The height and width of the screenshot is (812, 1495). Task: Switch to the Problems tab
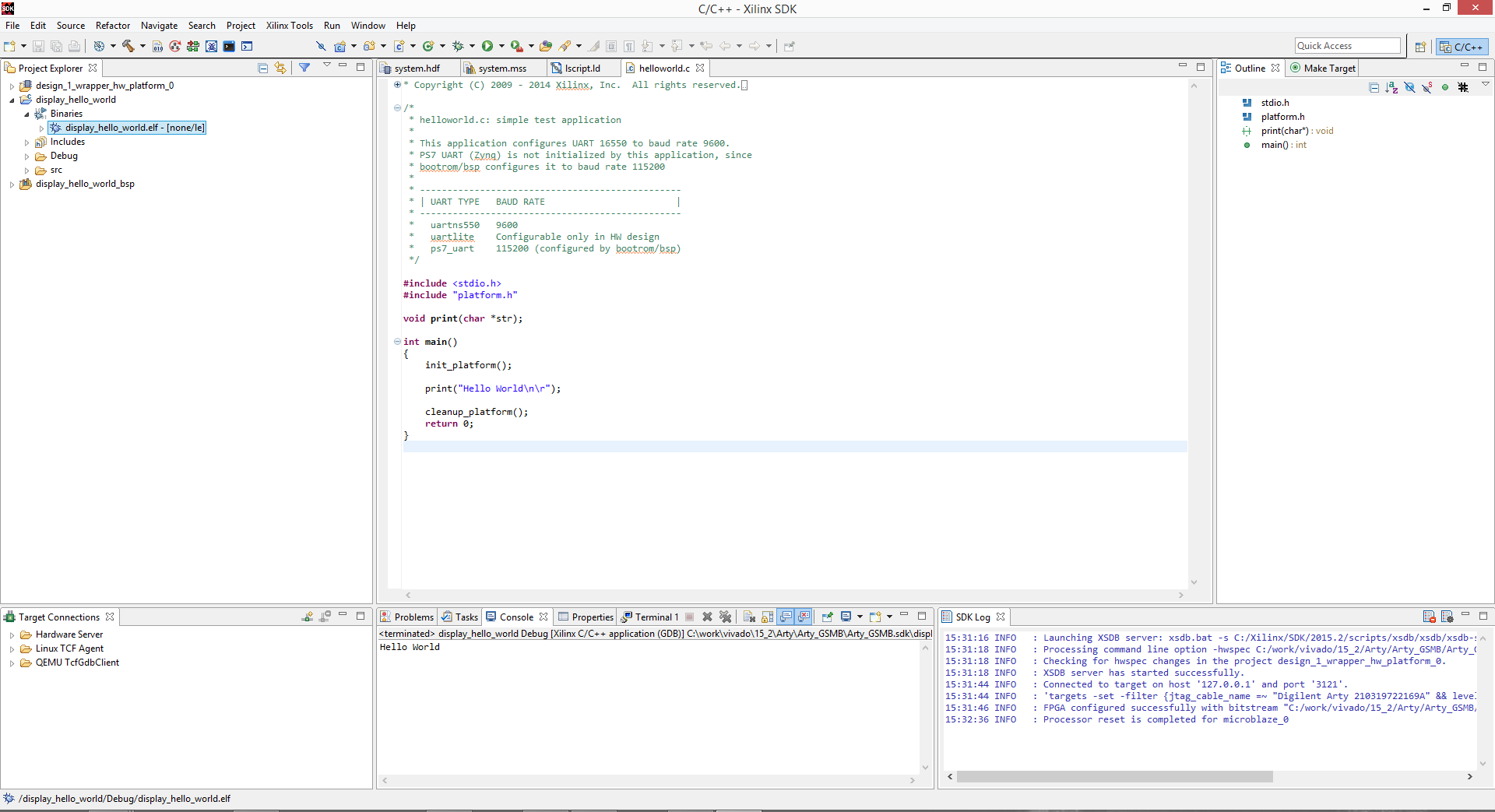pyautogui.click(x=406, y=617)
